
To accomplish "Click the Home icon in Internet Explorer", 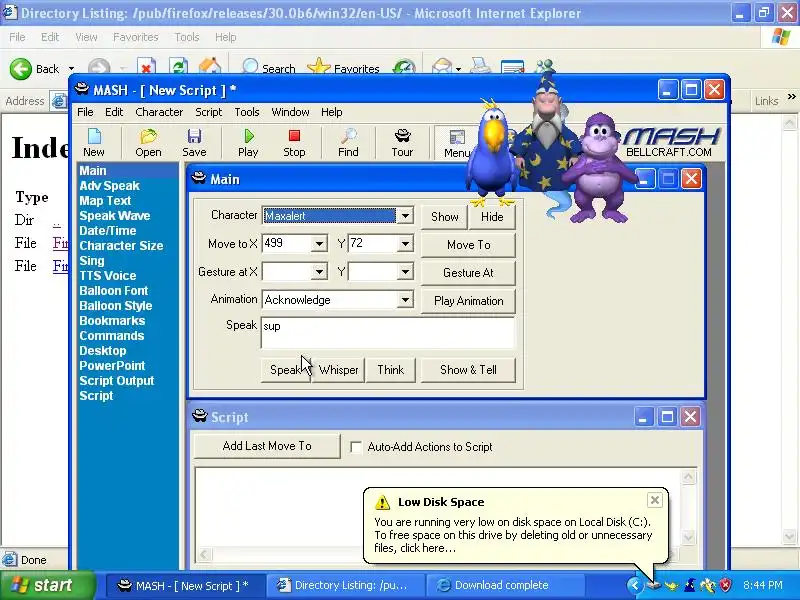I will tap(210, 67).
